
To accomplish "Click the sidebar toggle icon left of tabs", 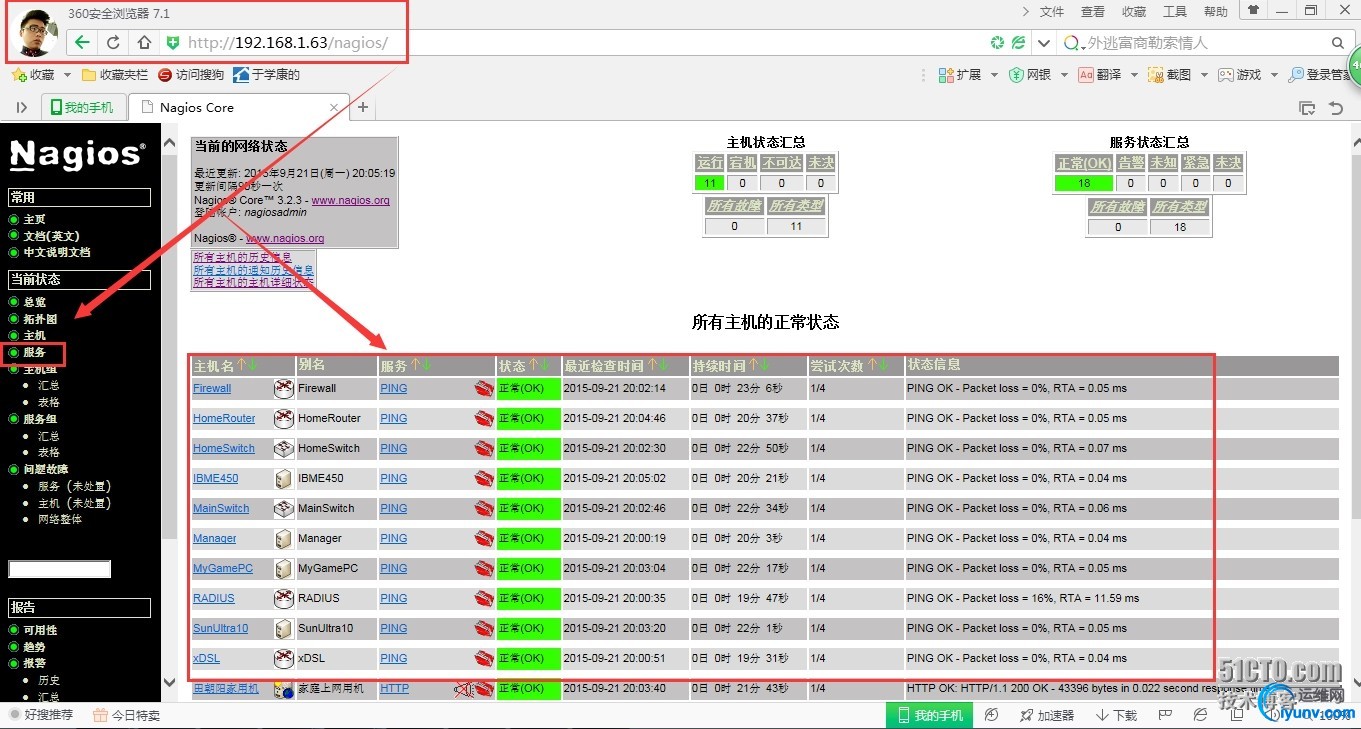I will (x=22, y=107).
